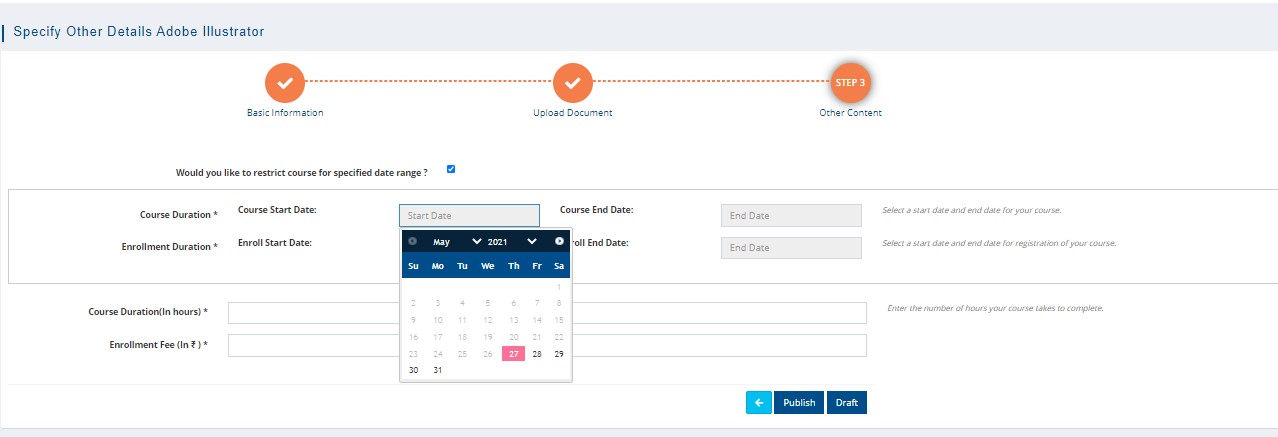Viewport: 1278px width, 437px height.
Task: Click the Basic Information step label
Action: pos(285,113)
